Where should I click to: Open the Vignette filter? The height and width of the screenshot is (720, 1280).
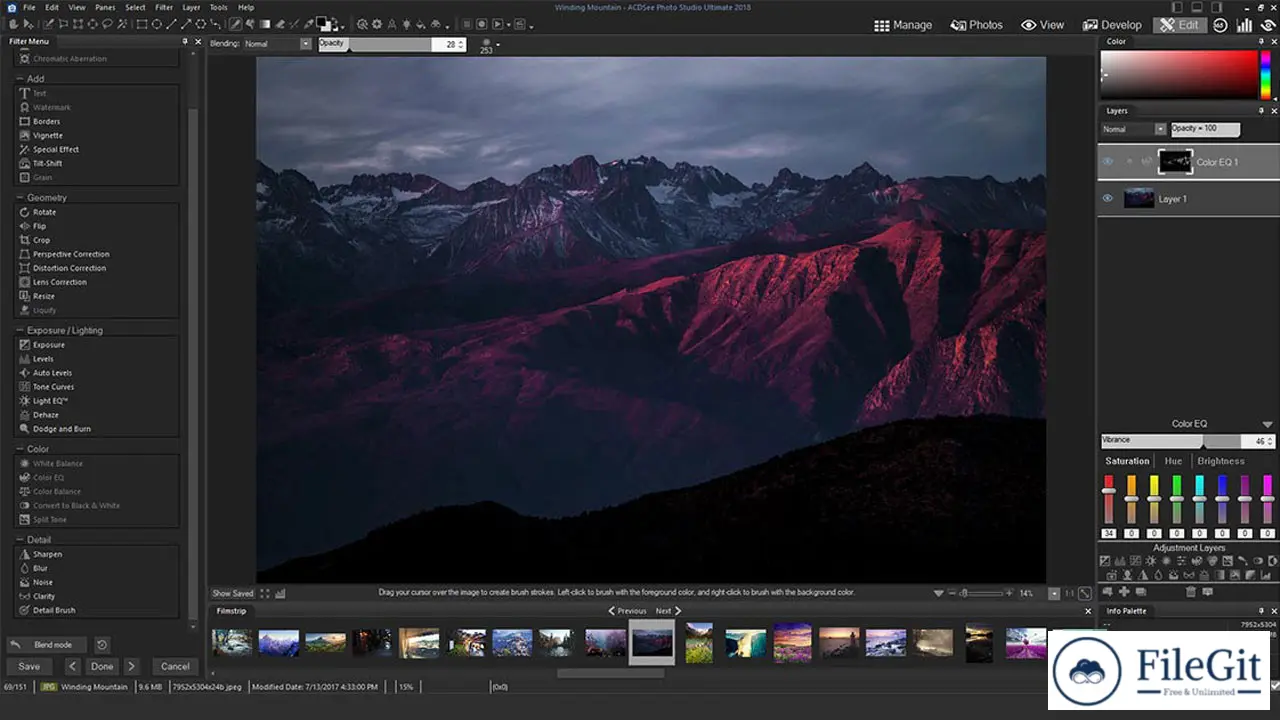click(x=48, y=135)
